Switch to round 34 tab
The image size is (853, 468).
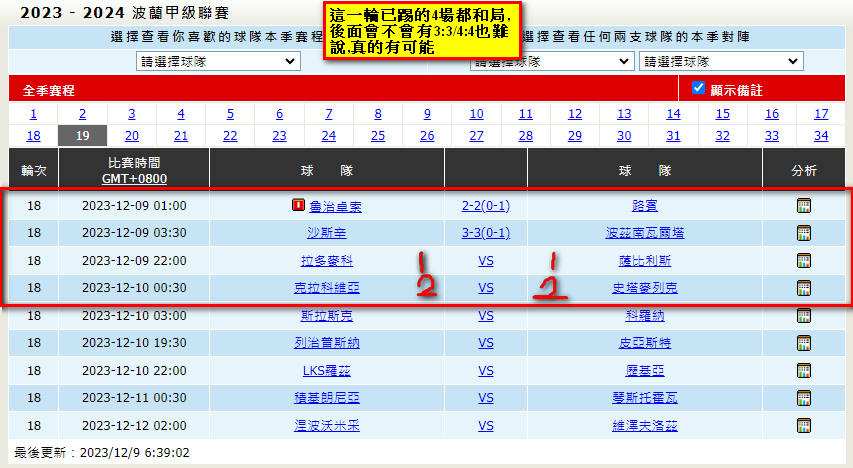coord(821,136)
